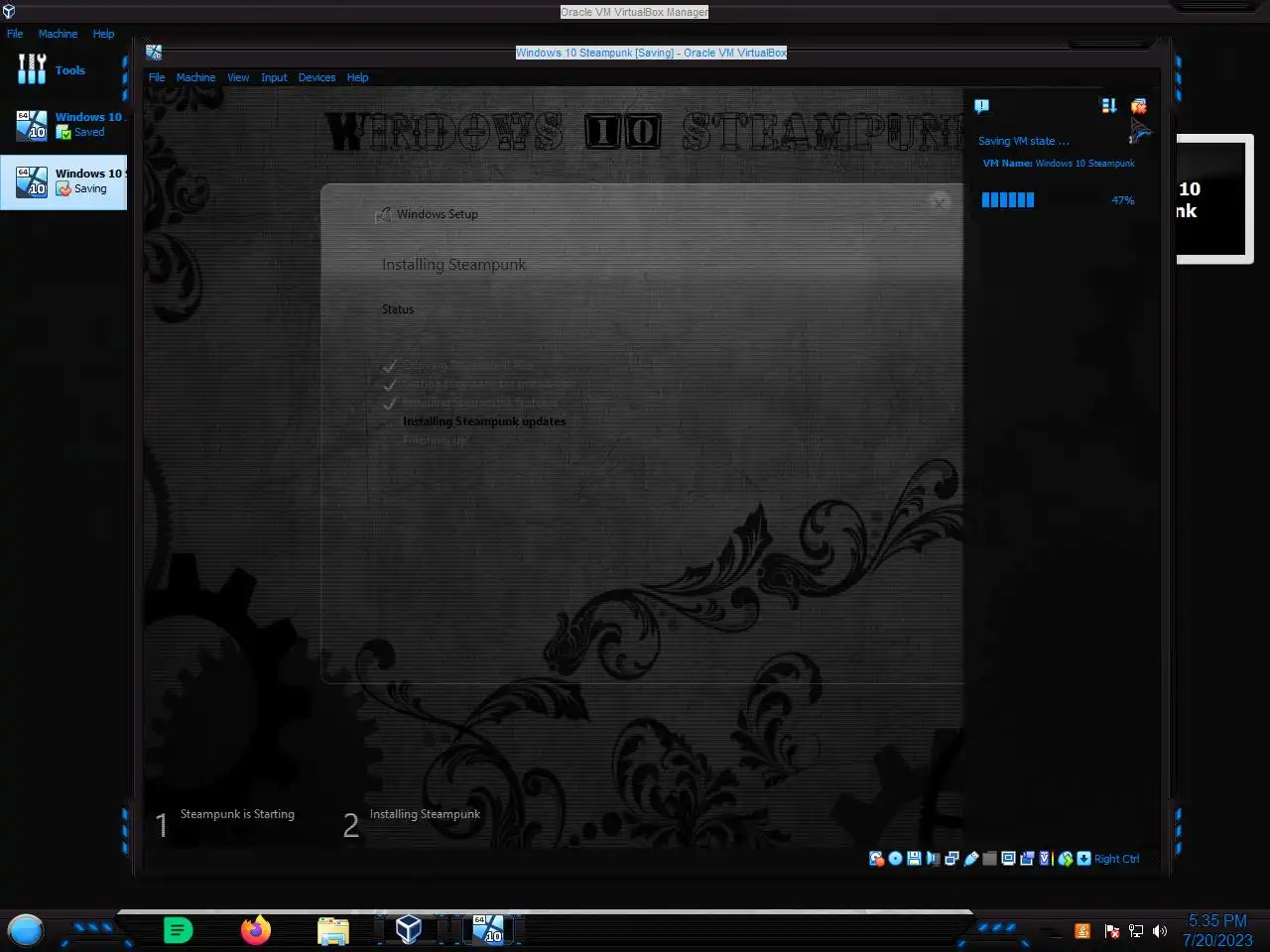
Task: Click the mouse integration status icon
Action: 1066,859
